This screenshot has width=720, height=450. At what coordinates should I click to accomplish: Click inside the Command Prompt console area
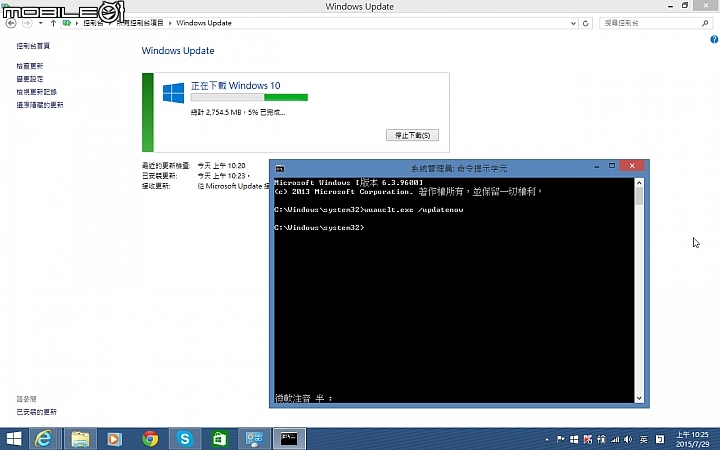(454, 290)
